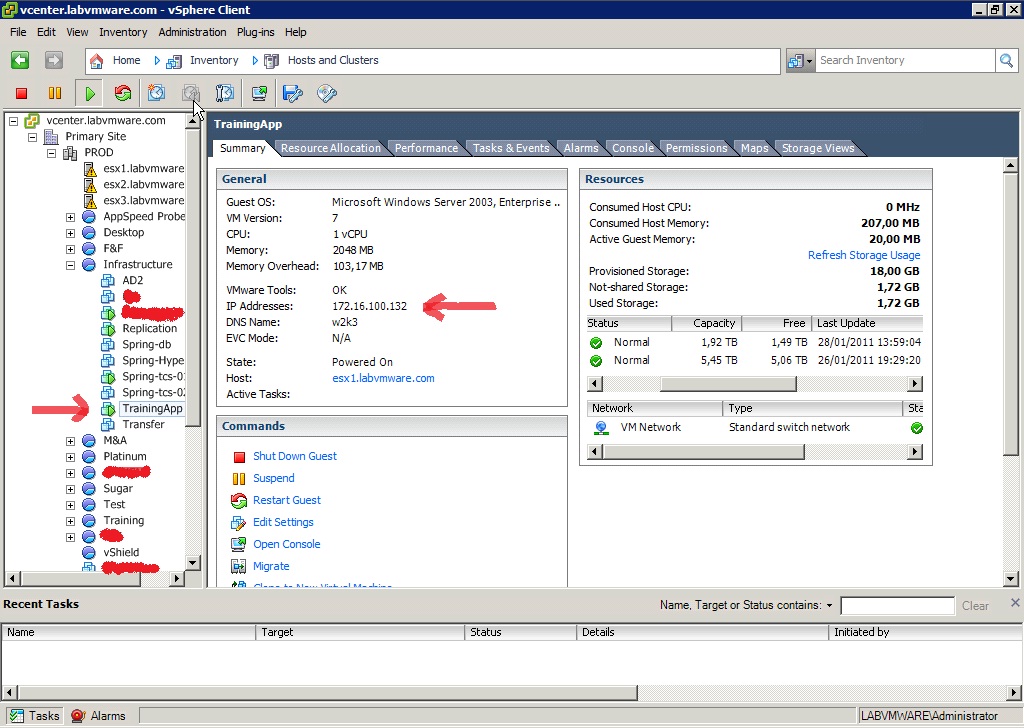Expand the Training resource pool
The image size is (1024, 728).
[70, 521]
